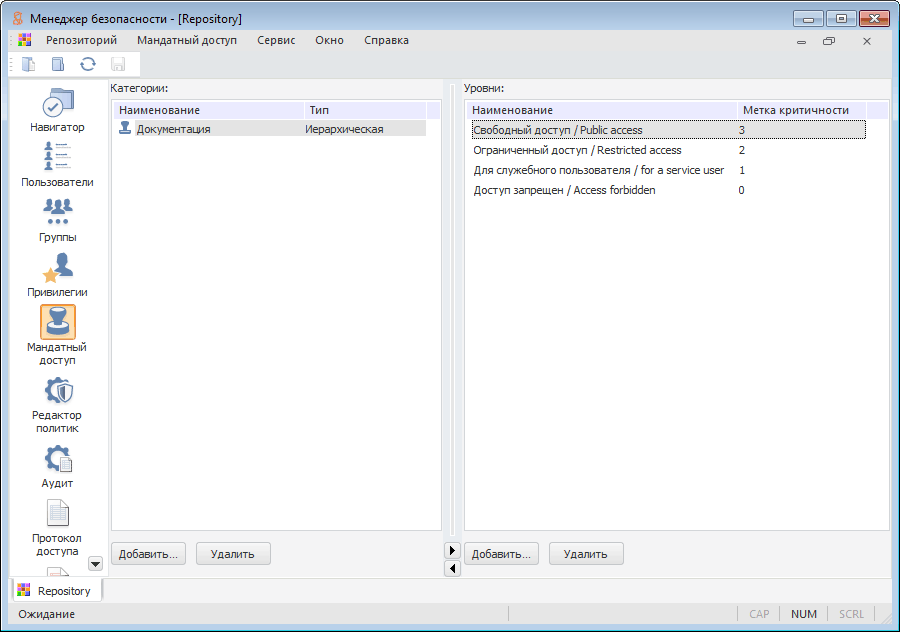
Task: Click Добавить under the Уровни list
Action: 501,554
